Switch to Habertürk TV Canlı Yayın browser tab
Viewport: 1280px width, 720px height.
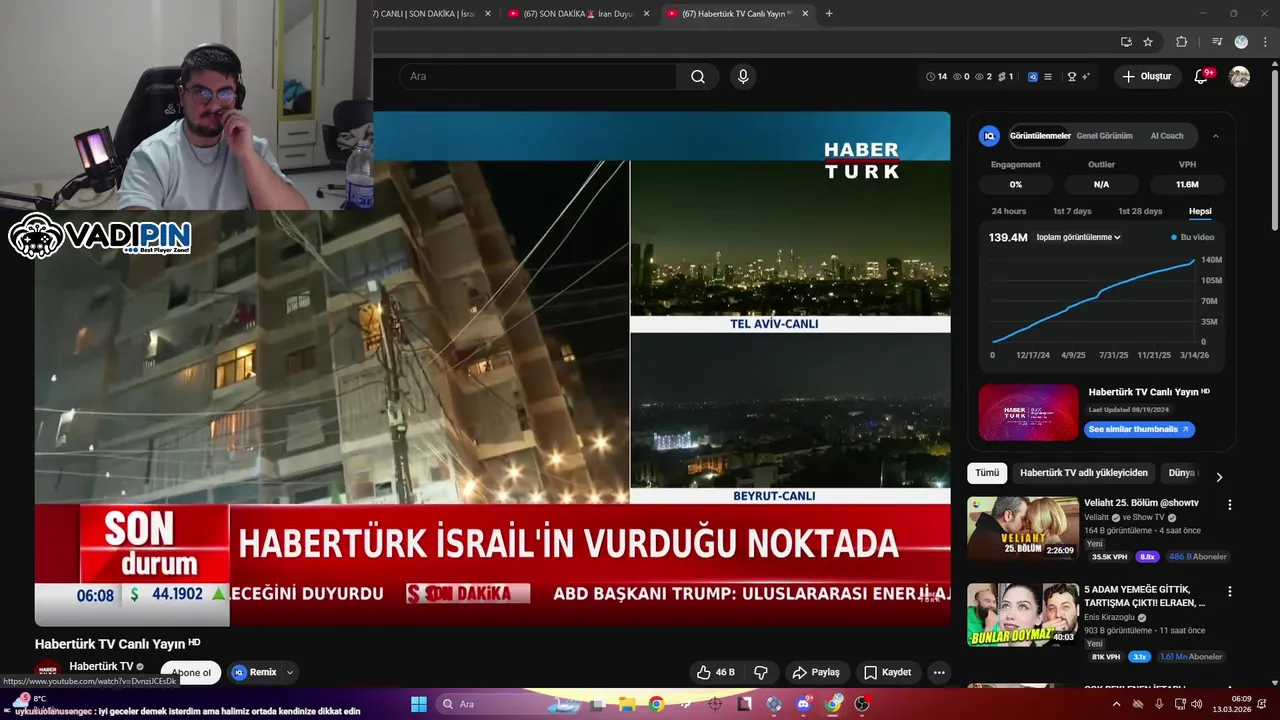click(737, 14)
